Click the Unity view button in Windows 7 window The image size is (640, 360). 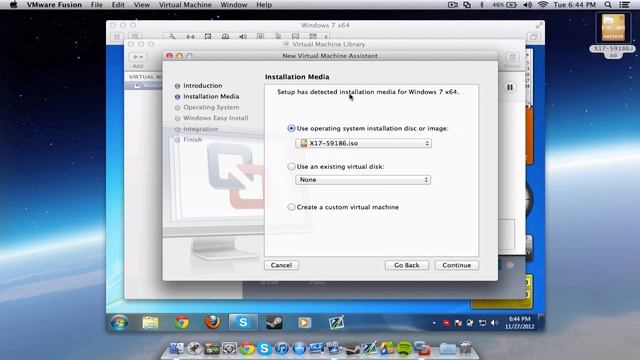[x=533, y=37]
